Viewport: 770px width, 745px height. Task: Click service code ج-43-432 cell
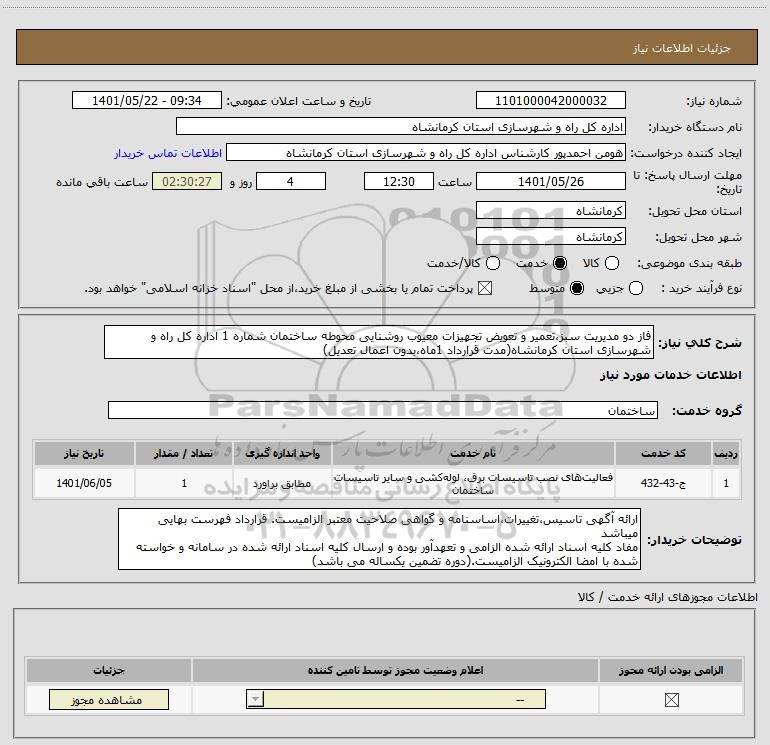point(663,483)
